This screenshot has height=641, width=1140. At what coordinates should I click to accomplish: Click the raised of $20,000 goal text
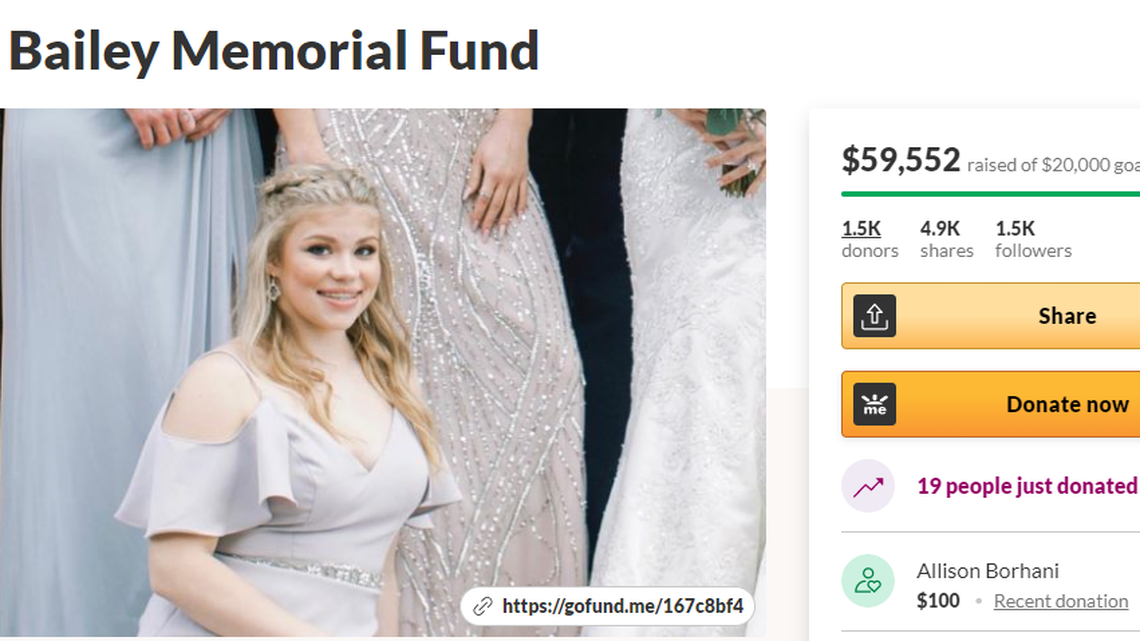click(x=1053, y=165)
